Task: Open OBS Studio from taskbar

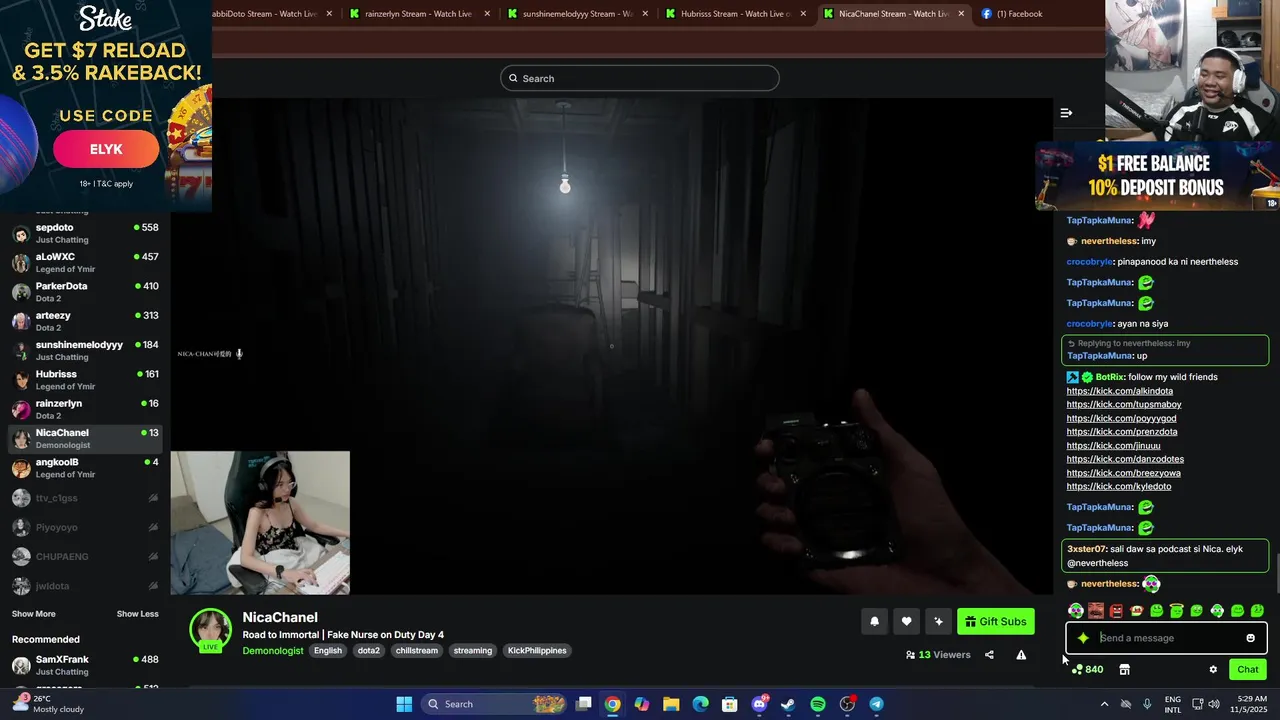Action: (x=847, y=704)
